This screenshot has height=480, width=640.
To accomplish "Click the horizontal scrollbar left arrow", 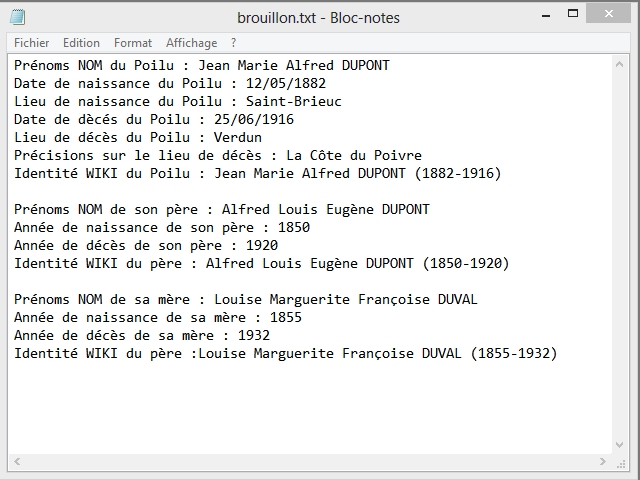I will click(x=17, y=462).
